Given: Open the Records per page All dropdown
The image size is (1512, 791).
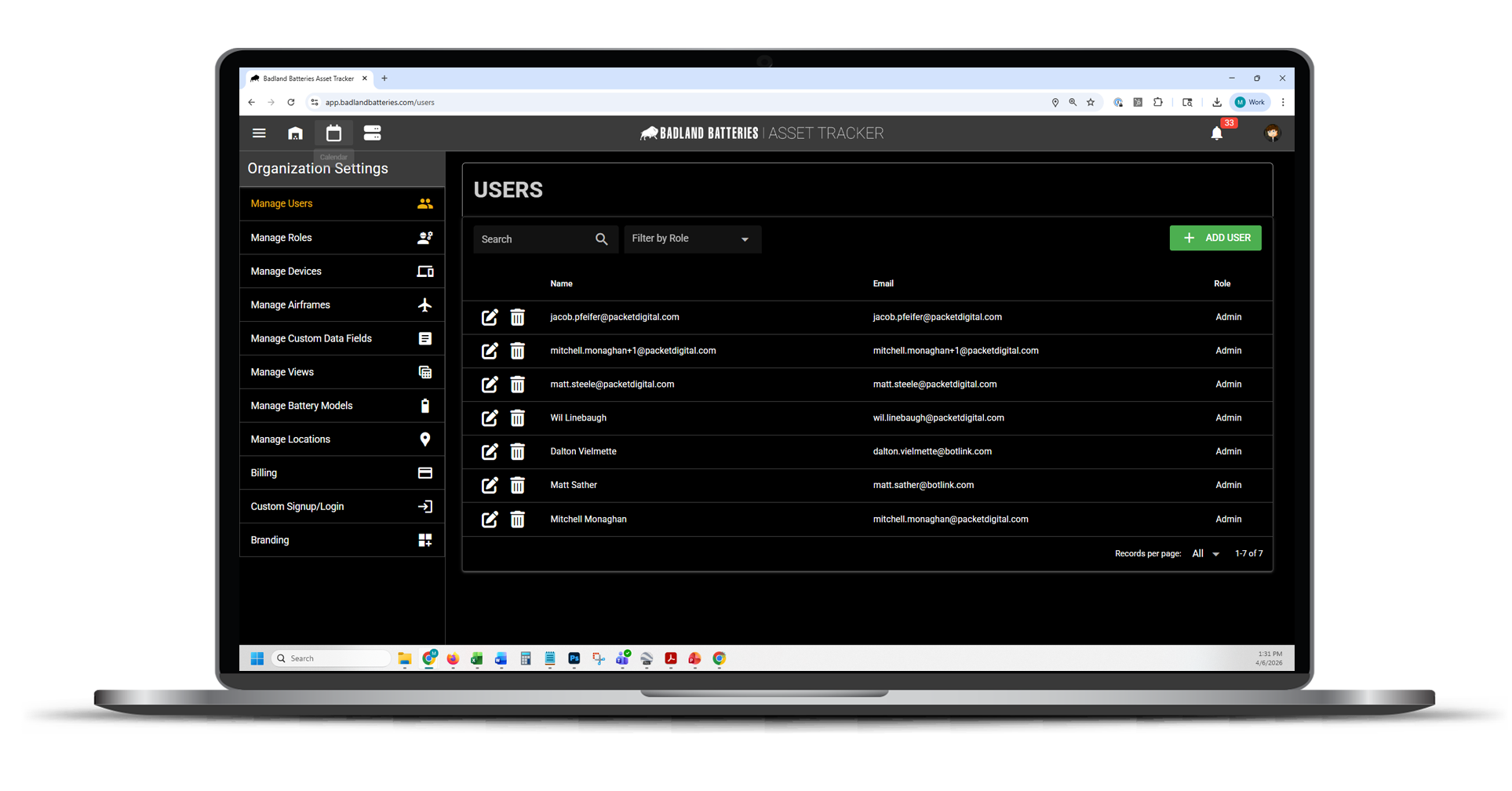Looking at the screenshot, I should (1206, 554).
